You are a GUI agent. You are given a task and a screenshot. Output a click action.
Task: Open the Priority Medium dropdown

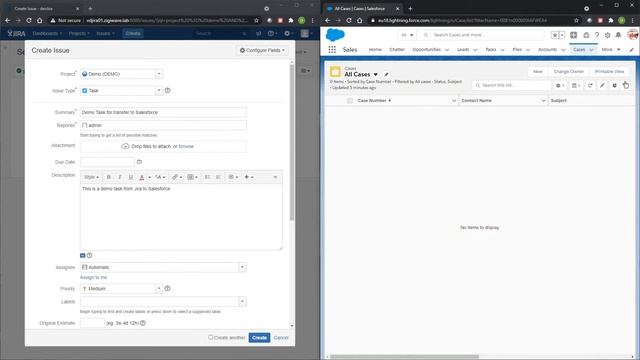(x=121, y=289)
